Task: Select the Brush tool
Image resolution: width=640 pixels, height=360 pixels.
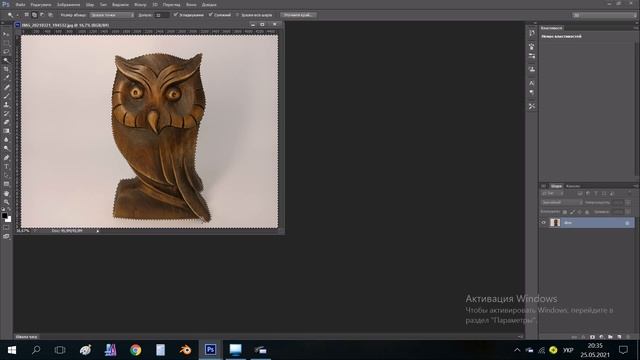Action: pyautogui.click(x=6, y=96)
